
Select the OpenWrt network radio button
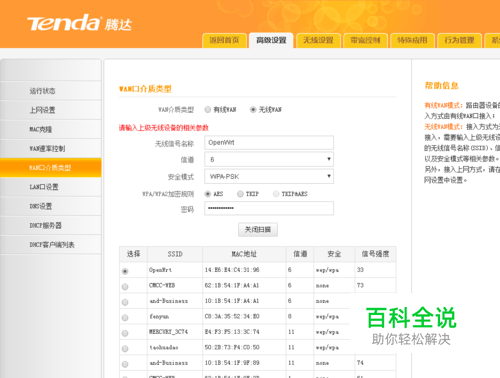(125, 271)
